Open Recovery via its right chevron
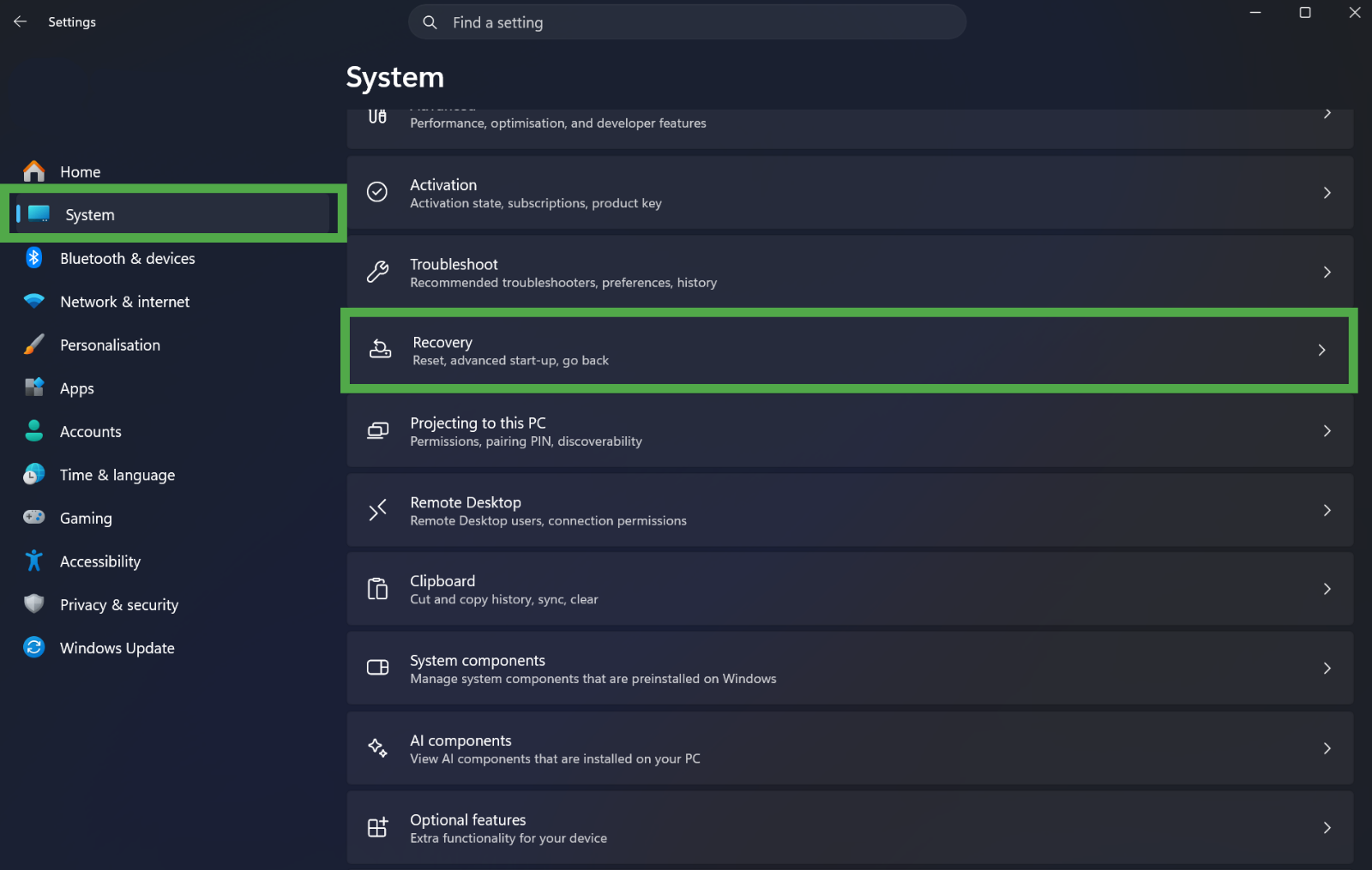This screenshot has width=1372, height=870. click(x=1321, y=350)
